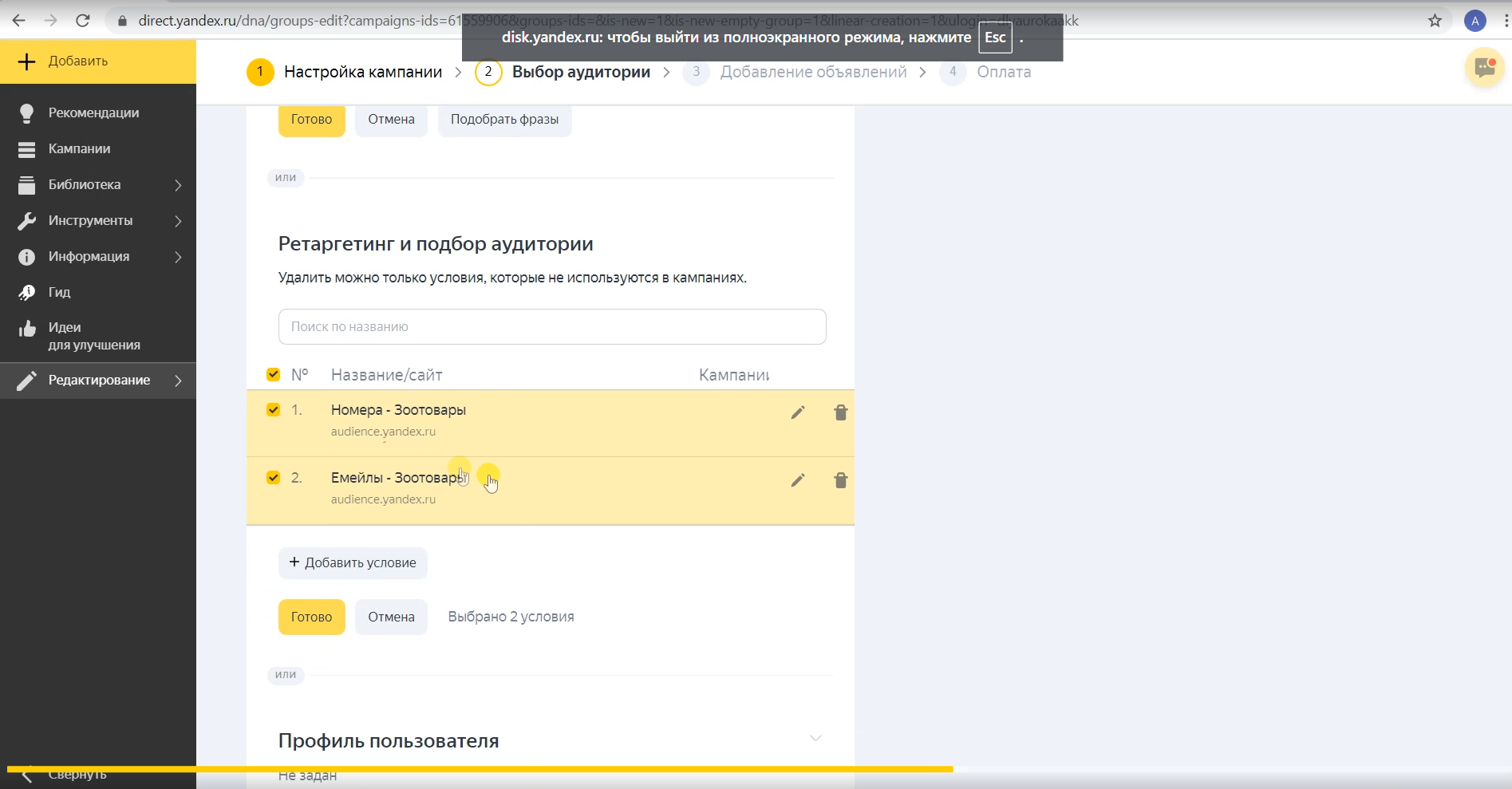The height and width of the screenshot is (789, 1512).
Task: Click Отмена under retargeting conditions
Action: coord(391,617)
